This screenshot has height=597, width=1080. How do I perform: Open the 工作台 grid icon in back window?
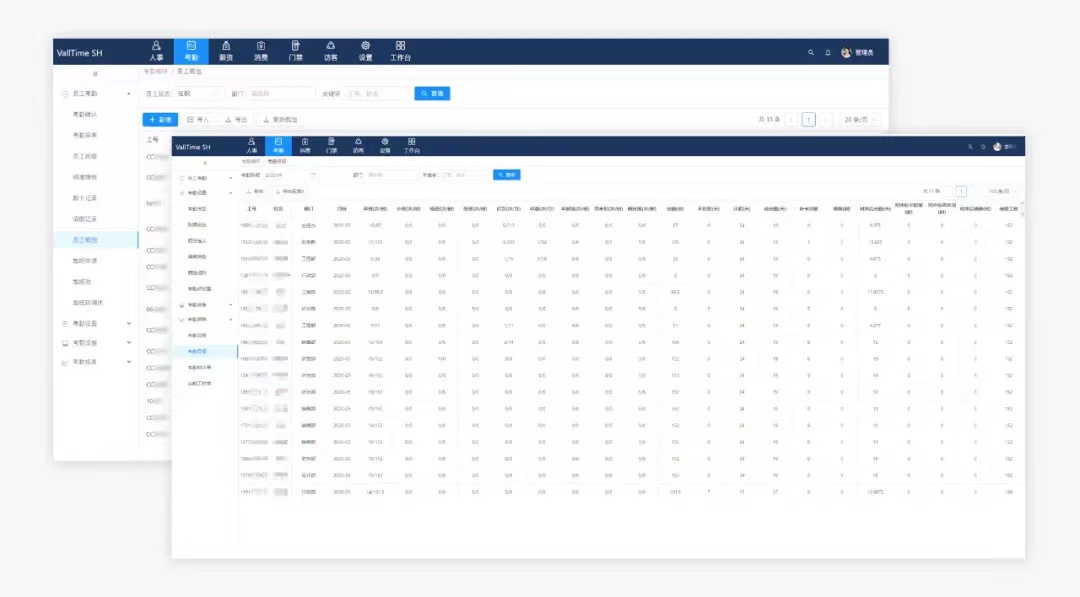point(400,51)
